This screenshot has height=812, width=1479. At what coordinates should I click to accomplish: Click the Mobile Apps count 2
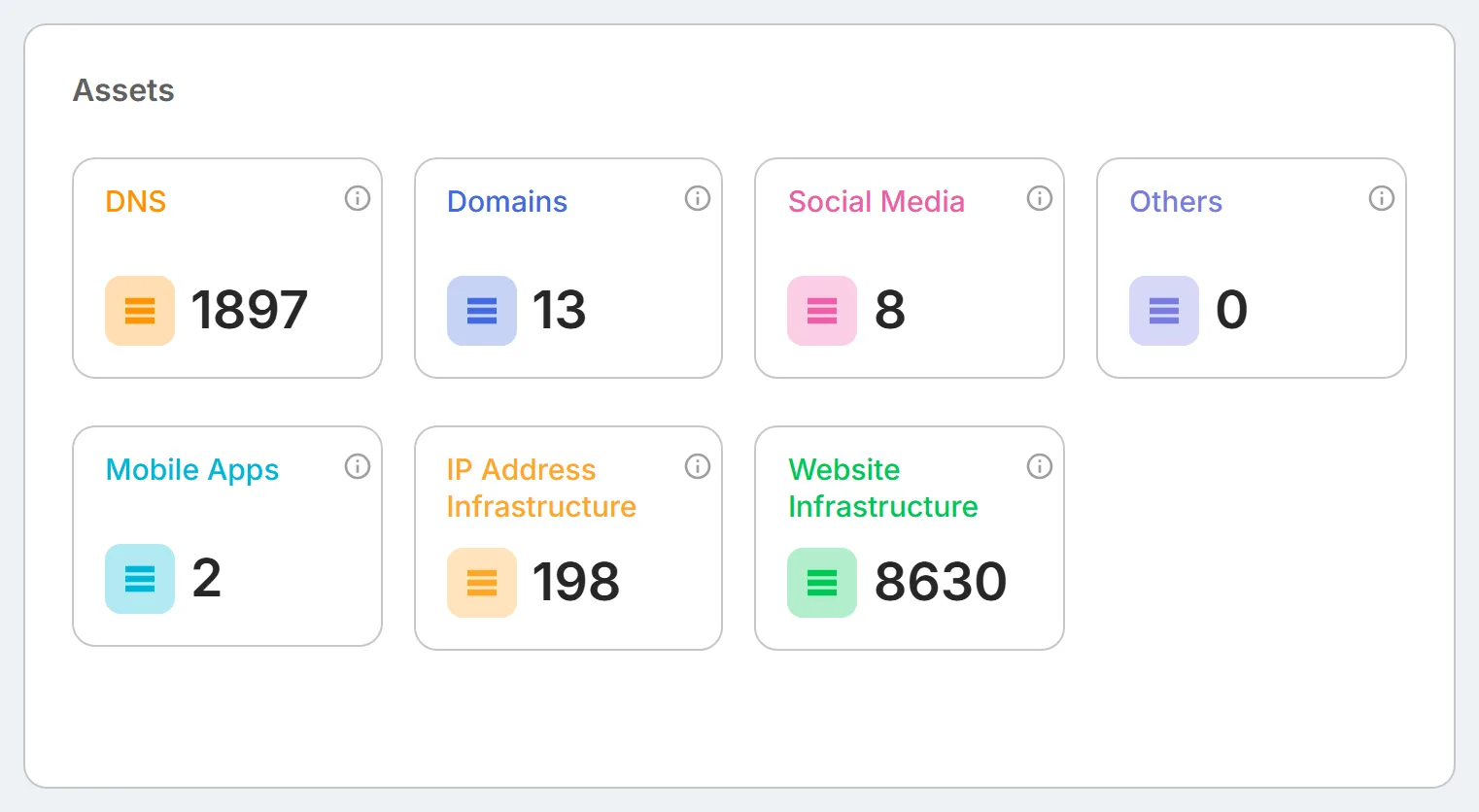tap(207, 579)
